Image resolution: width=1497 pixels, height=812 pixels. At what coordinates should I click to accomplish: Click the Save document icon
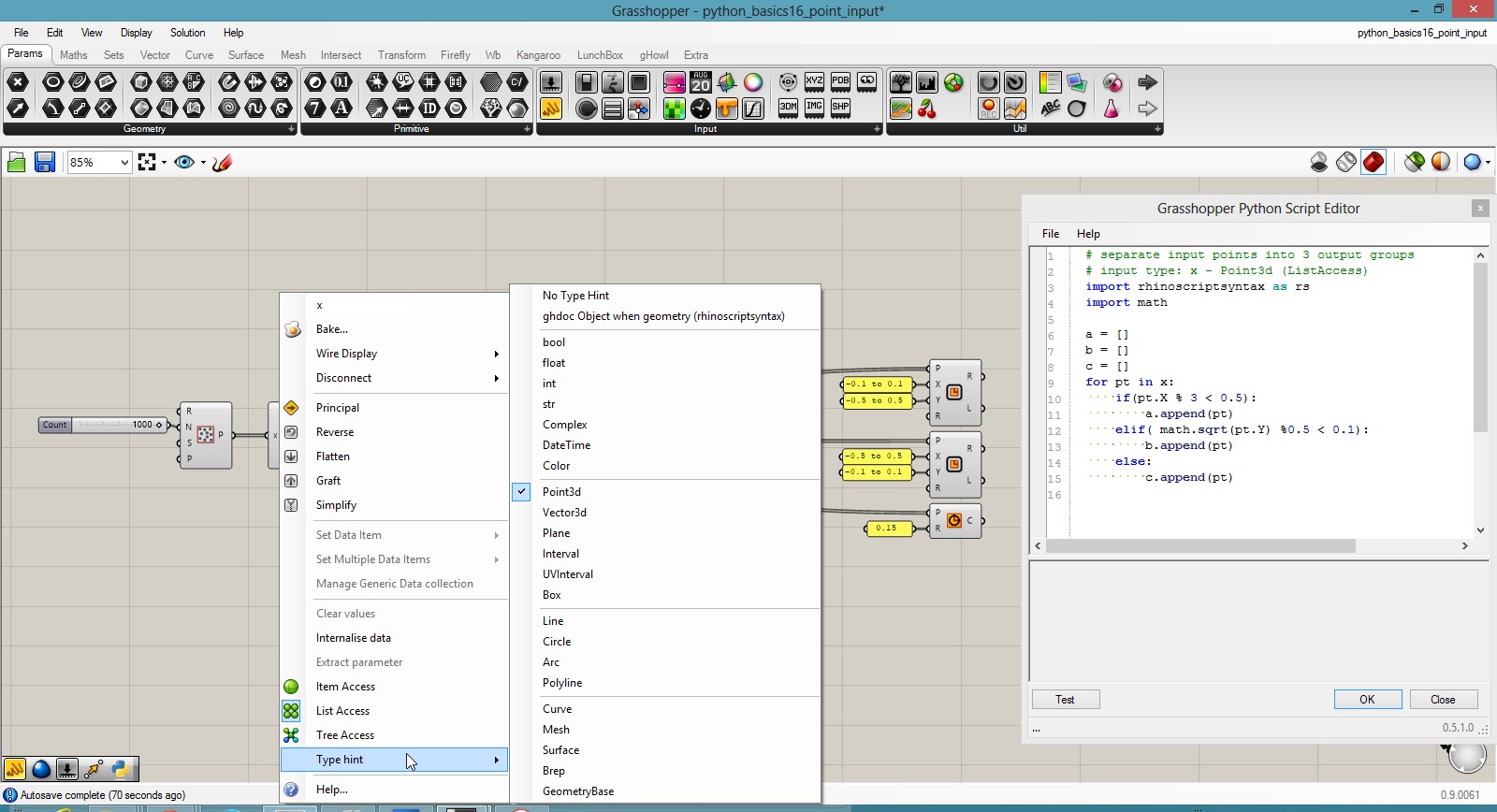tap(44, 163)
